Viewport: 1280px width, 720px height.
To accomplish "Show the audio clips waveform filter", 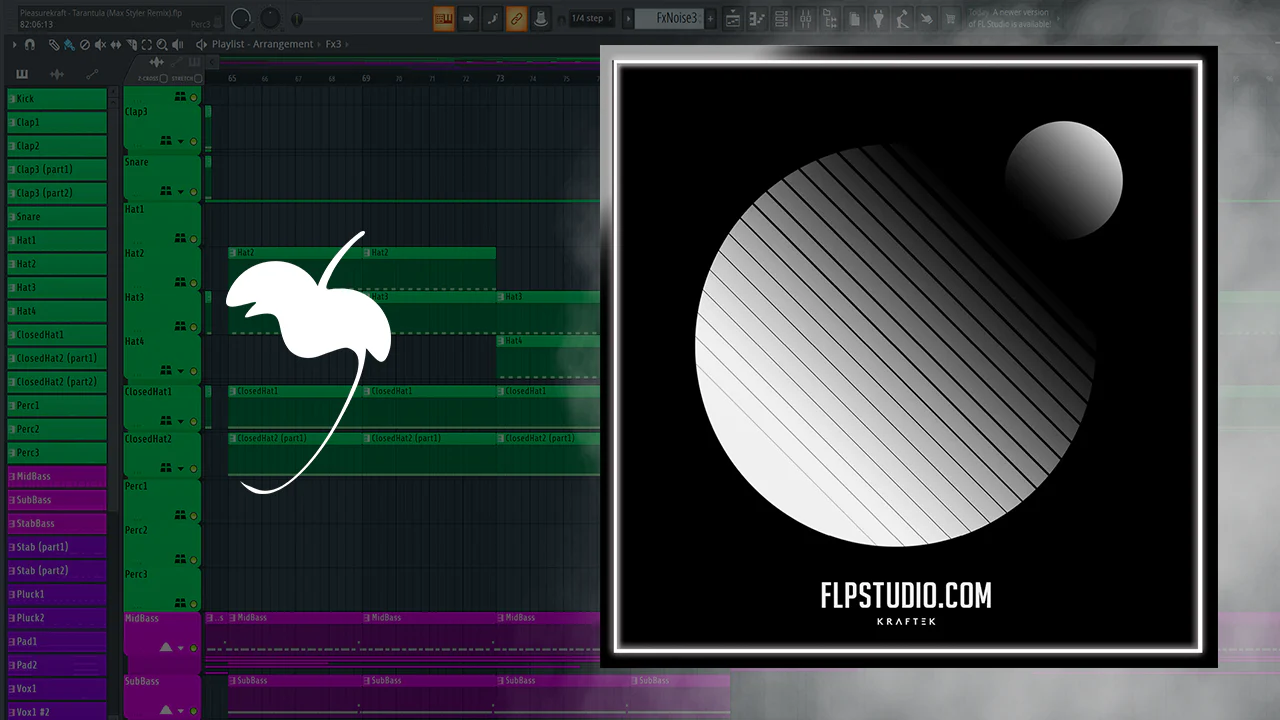I will click(x=57, y=74).
